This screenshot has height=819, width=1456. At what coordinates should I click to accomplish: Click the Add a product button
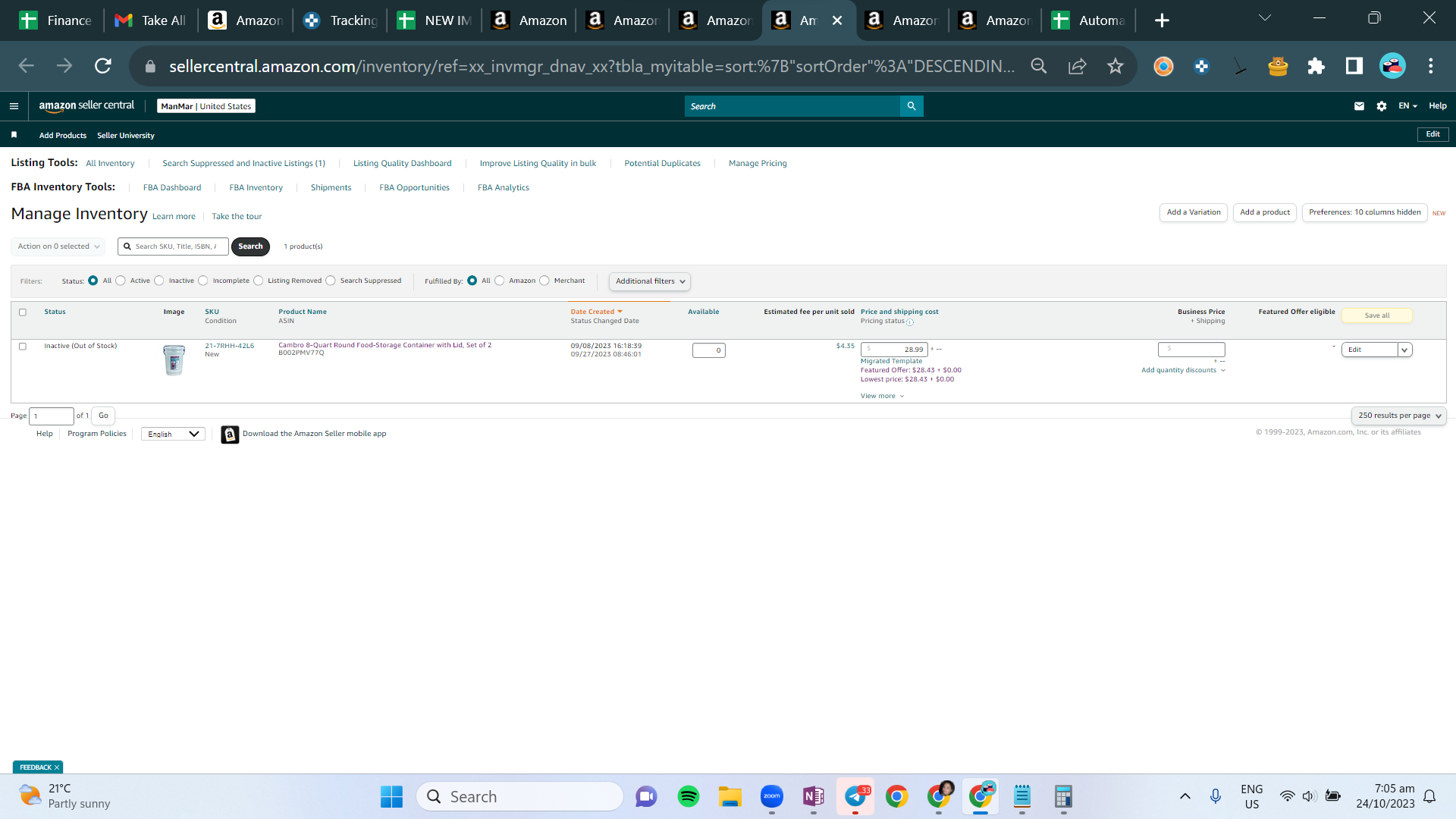point(1265,212)
